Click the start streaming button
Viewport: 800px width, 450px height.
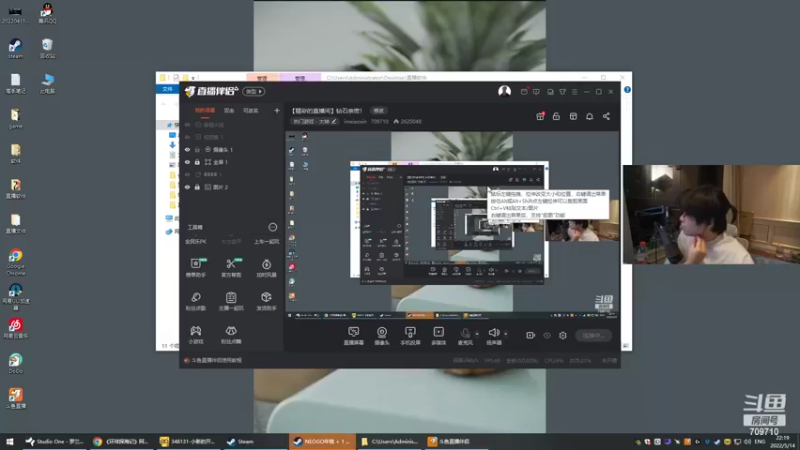[x=593, y=335]
